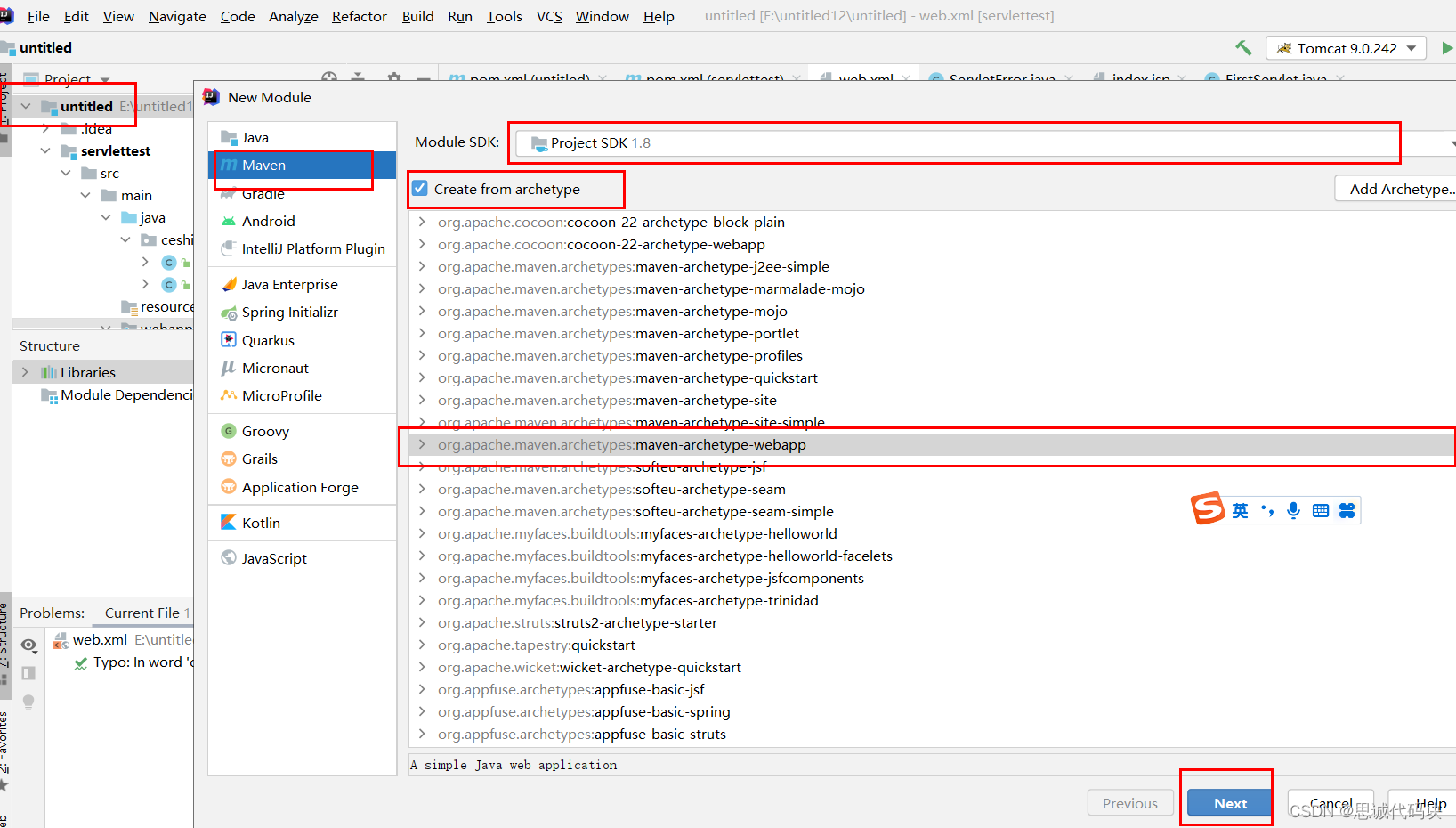Select myfaces-archetype-trinidad archetype row
1456x828 pixels.
pyautogui.click(x=932, y=600)
